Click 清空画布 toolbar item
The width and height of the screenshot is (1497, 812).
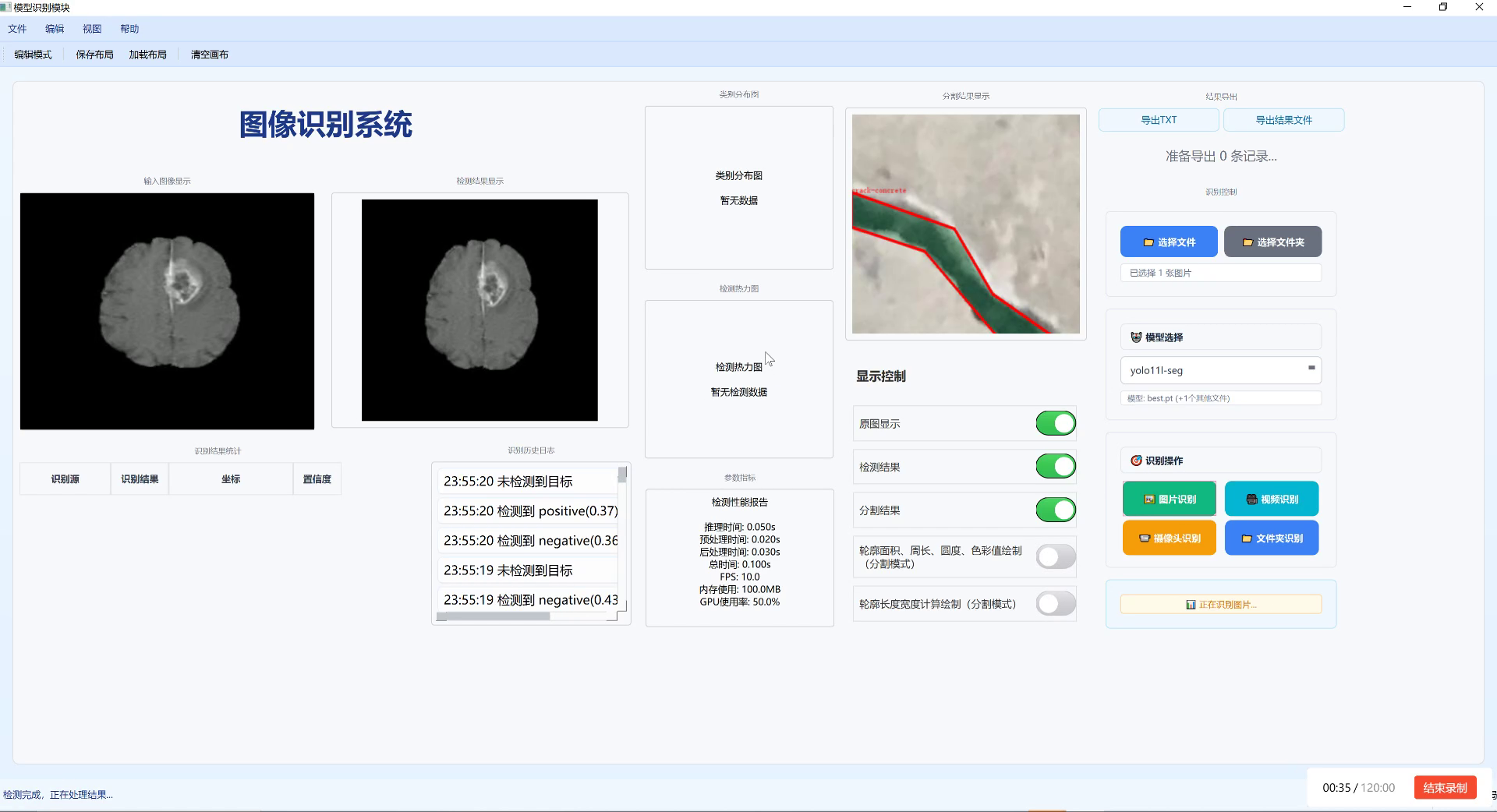pyautogui.click(x=210, y=55)
